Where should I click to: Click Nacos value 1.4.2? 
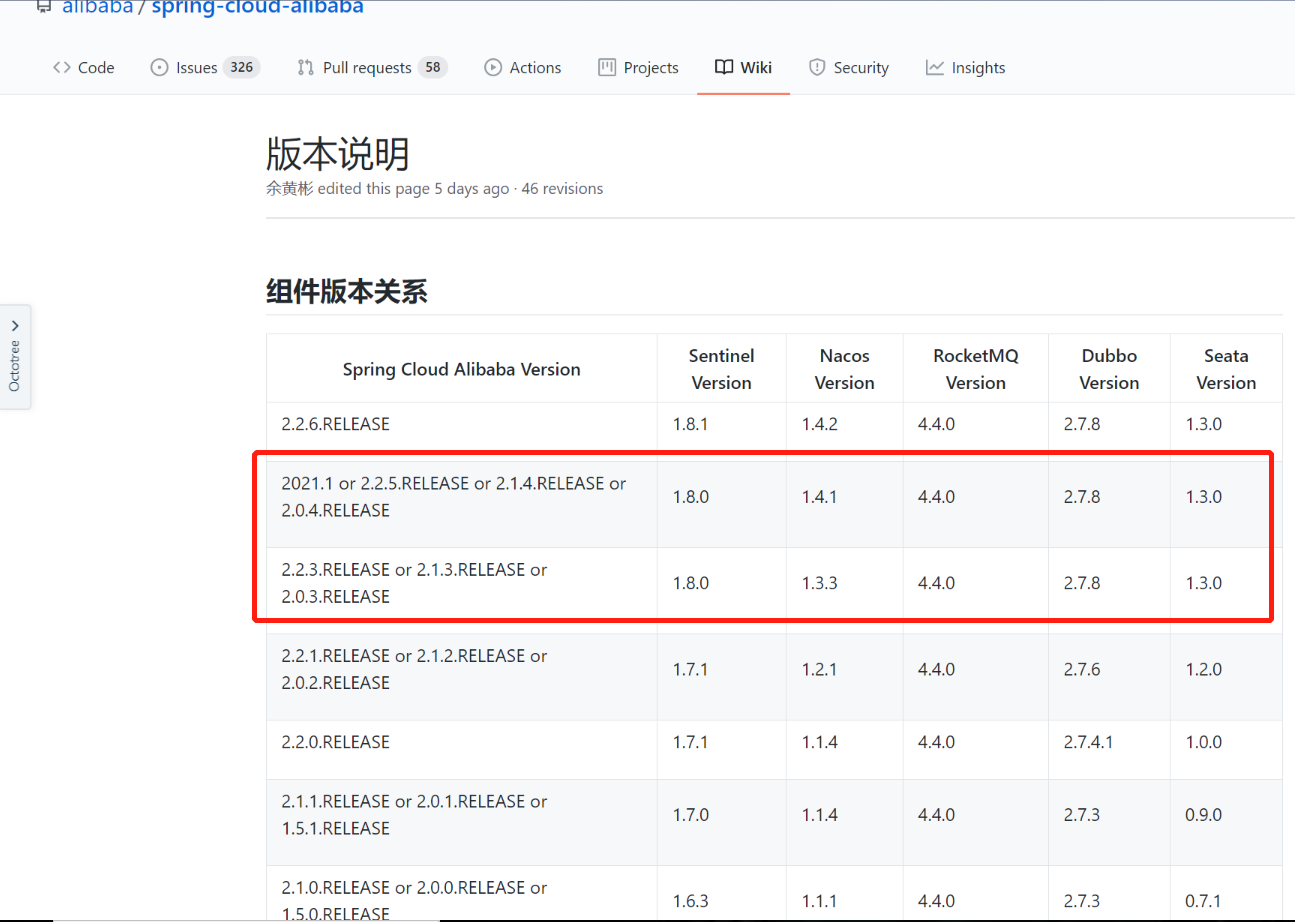[x=820, y=424]
